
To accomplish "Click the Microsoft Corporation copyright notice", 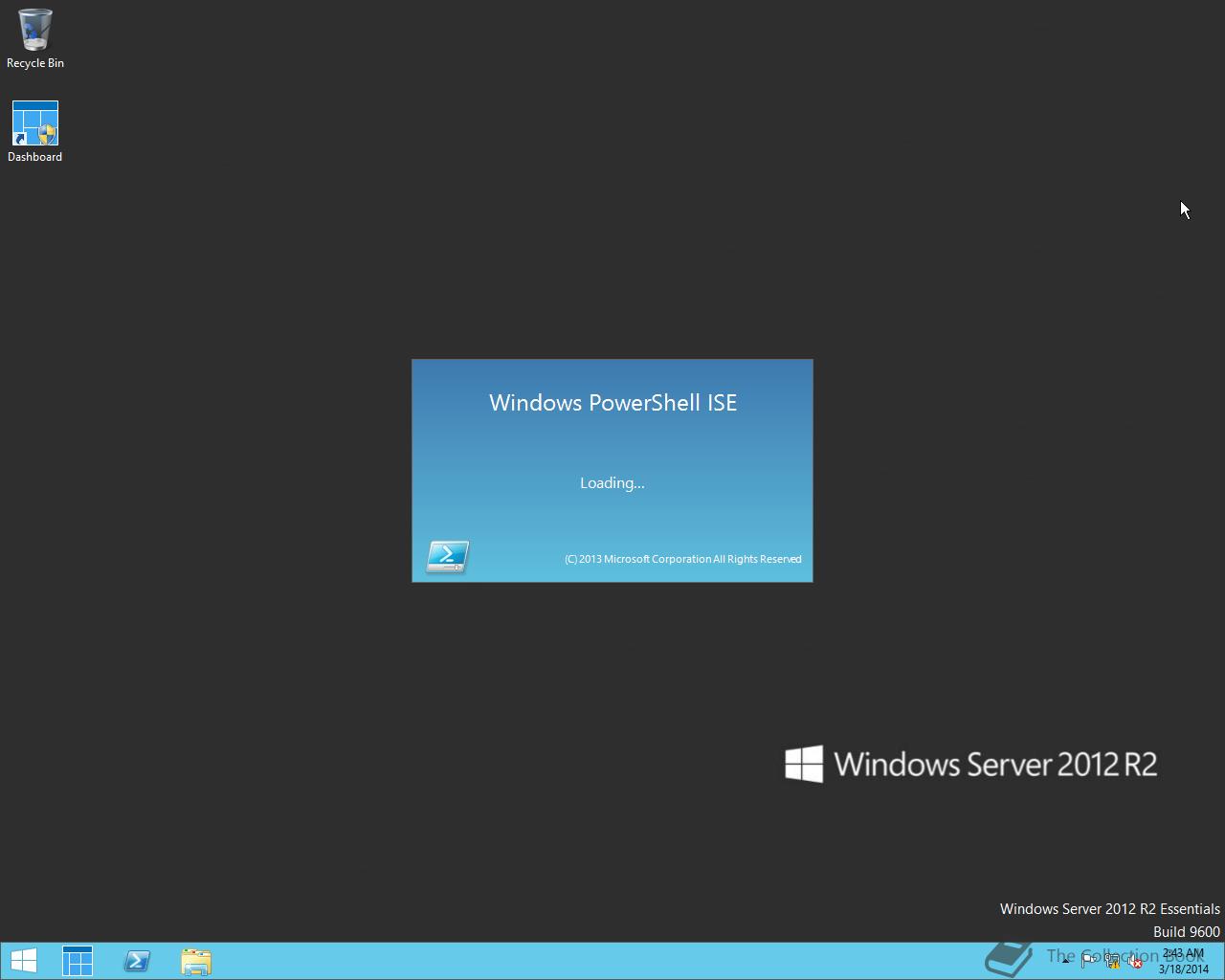I will 683,559.
